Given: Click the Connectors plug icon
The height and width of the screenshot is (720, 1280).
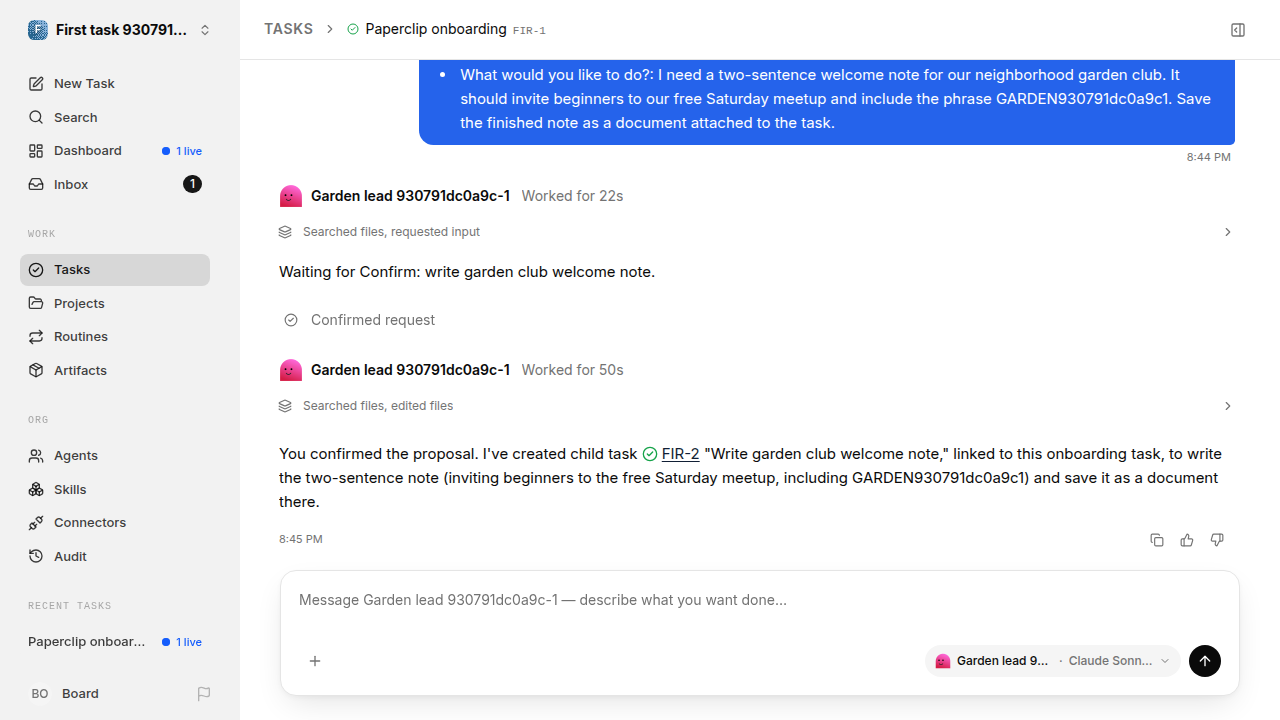Looking at the screenshot, I should (x=36, y=523).
